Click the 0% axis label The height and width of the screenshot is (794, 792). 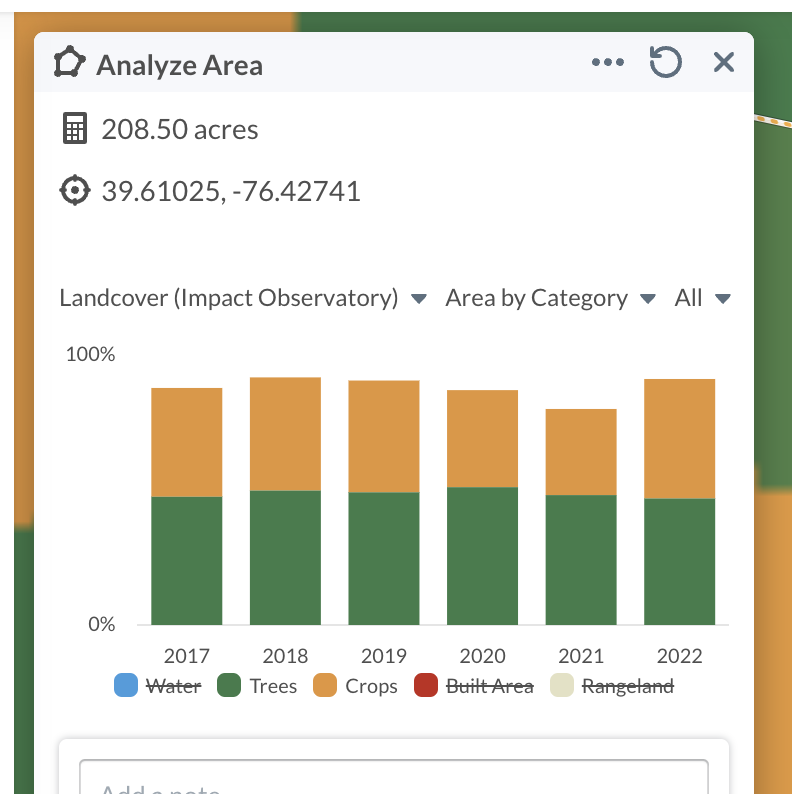(x=102, y=624)
